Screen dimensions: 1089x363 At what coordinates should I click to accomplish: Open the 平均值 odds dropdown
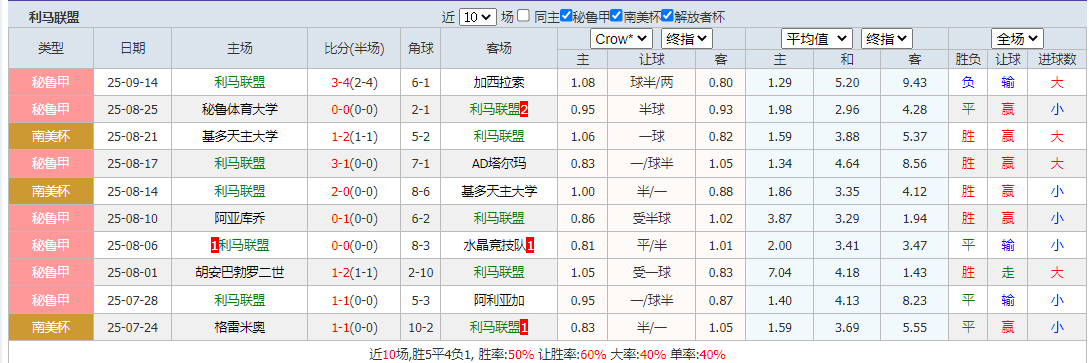[x=817, y=39]
